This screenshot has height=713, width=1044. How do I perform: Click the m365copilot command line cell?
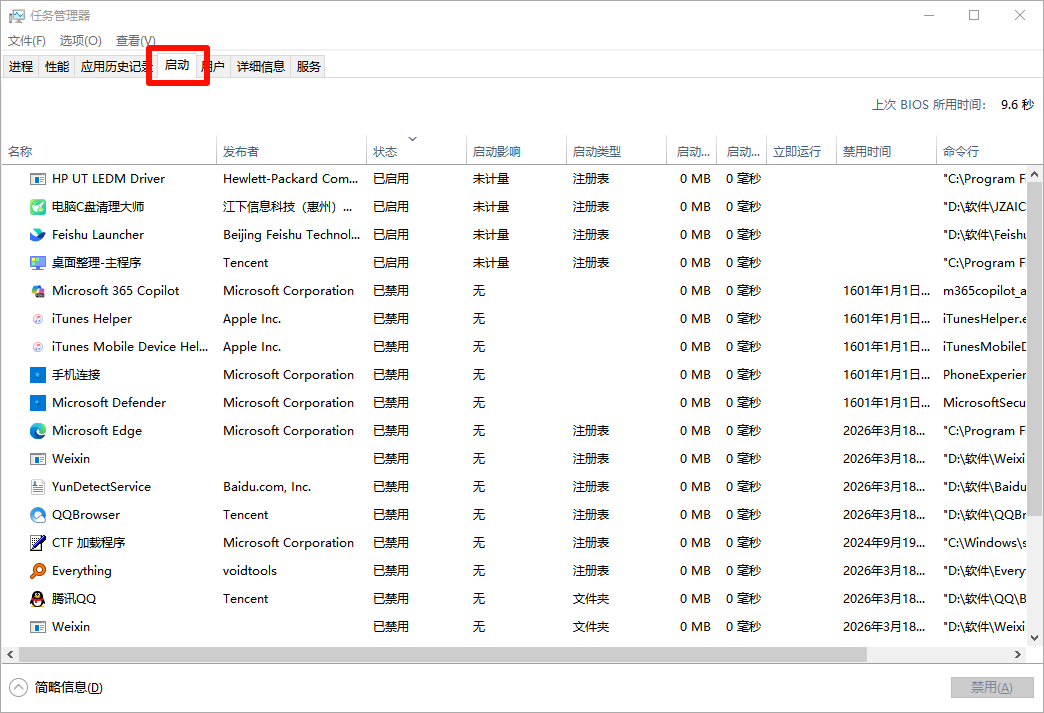985,291
